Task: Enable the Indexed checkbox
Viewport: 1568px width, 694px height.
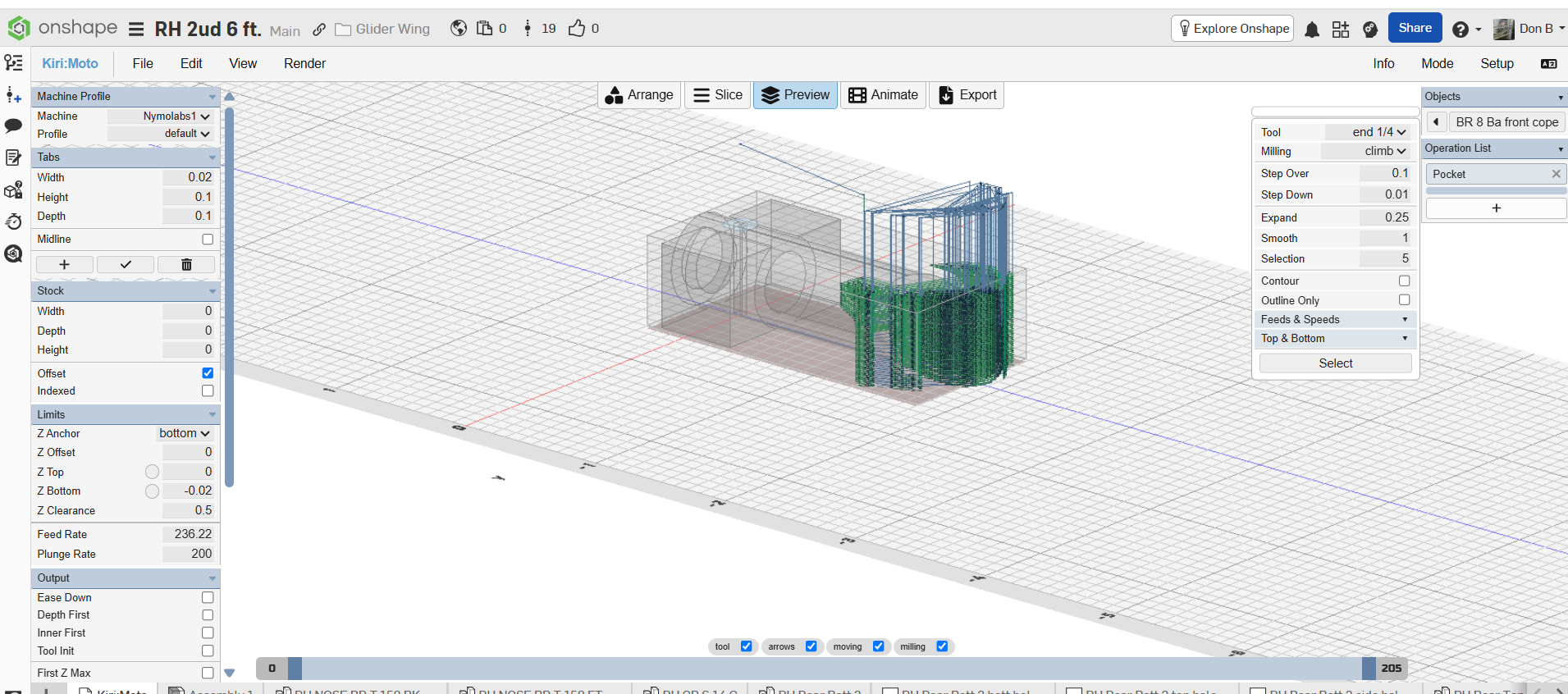Action: point(208,391)
